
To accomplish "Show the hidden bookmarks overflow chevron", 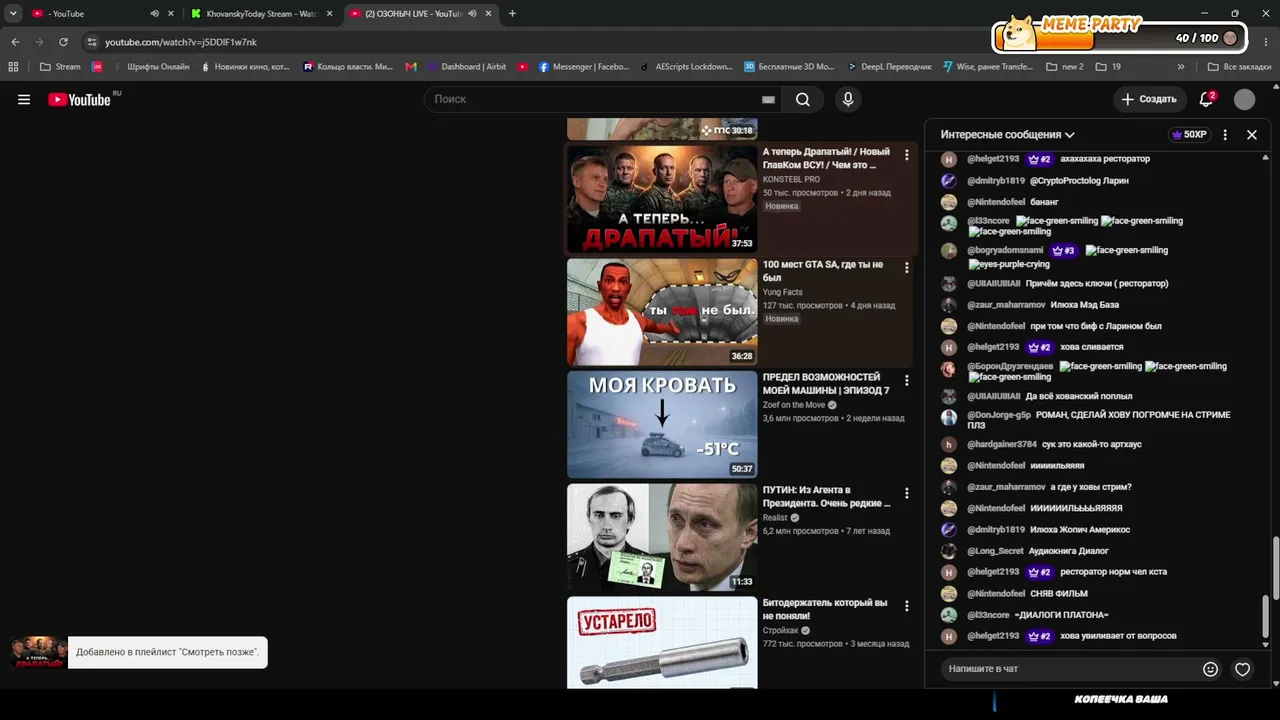I will (x=1181, y=67).
